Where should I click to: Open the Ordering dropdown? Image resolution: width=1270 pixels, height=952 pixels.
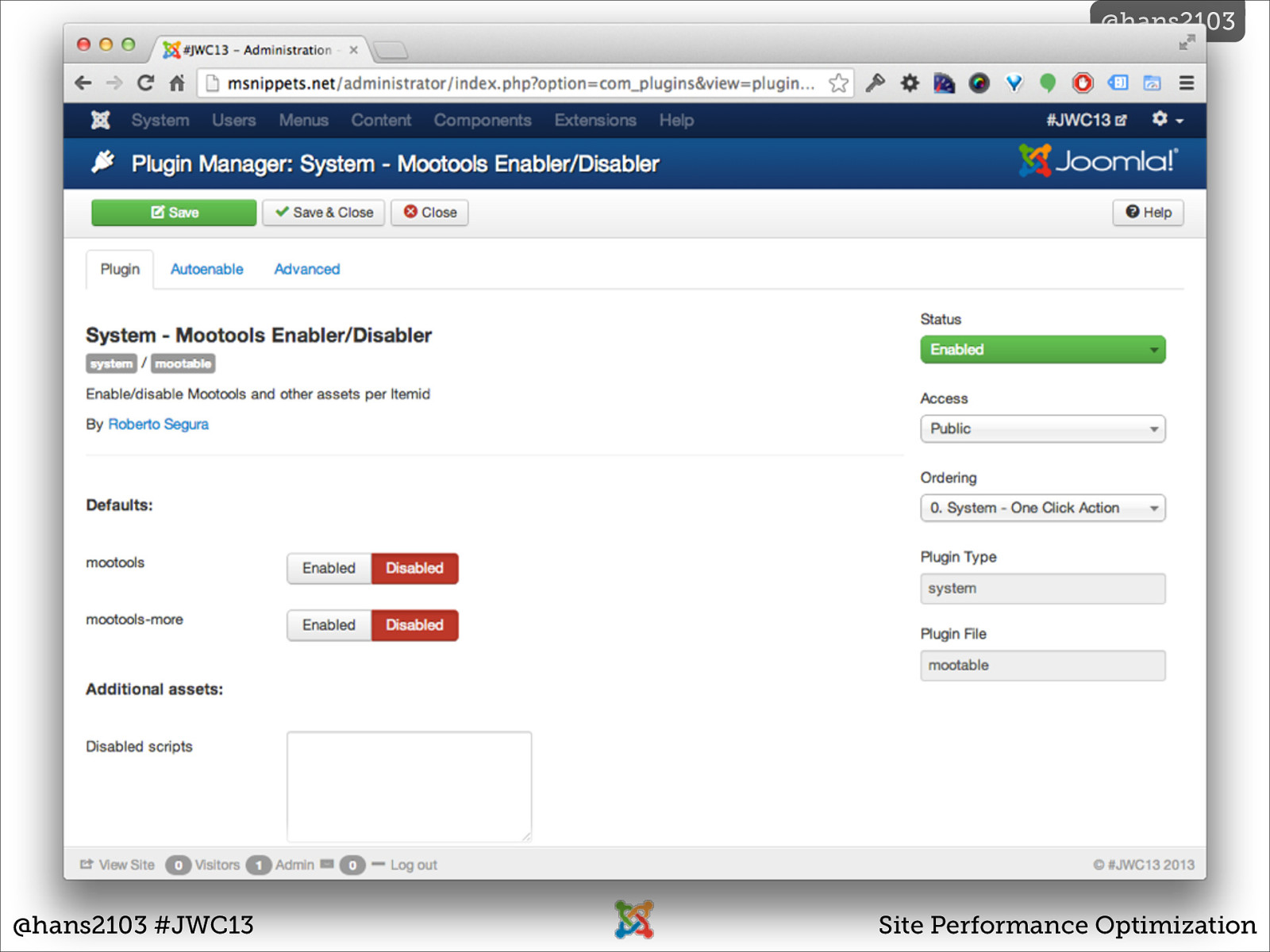coord(1043,509)
